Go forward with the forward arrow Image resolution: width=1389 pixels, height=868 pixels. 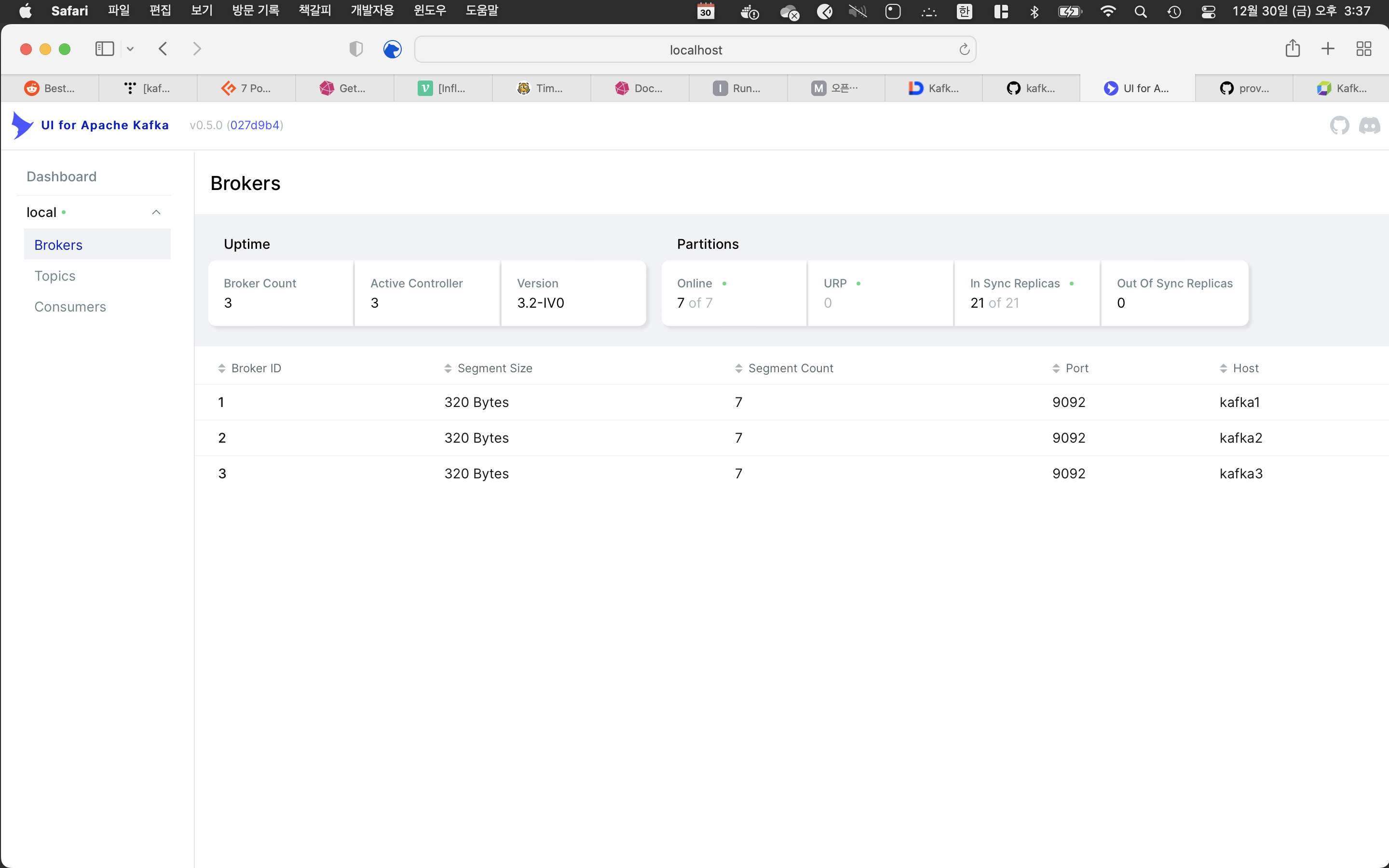point(197,49)
